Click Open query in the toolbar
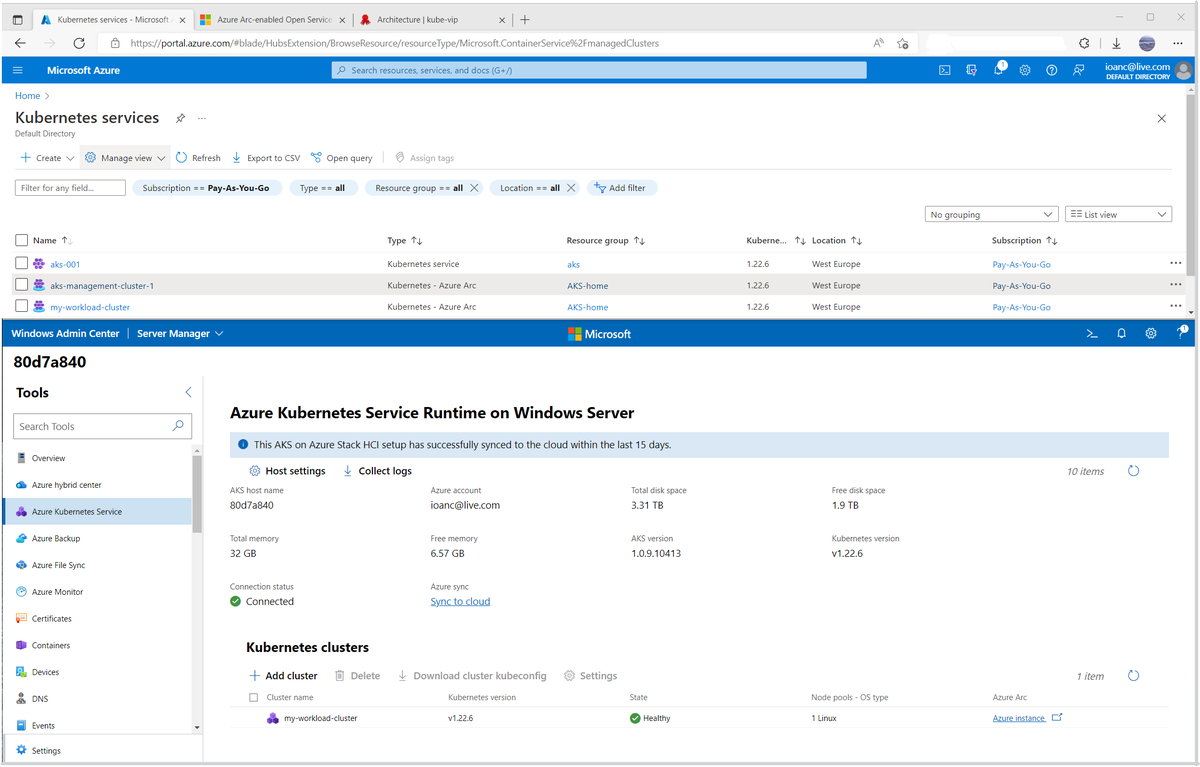This screenshot has width=1200, height=767. pyautogui.click(x=342, y=158)
